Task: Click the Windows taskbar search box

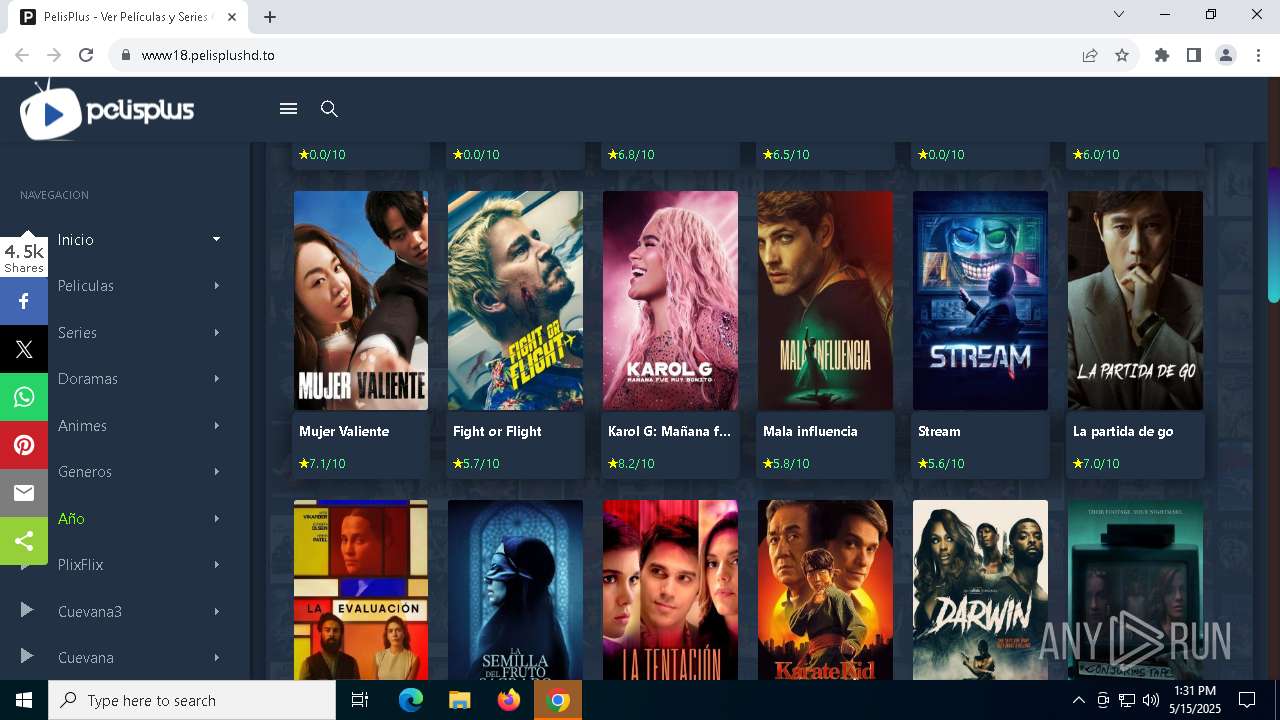Action: tap(192, 700)
